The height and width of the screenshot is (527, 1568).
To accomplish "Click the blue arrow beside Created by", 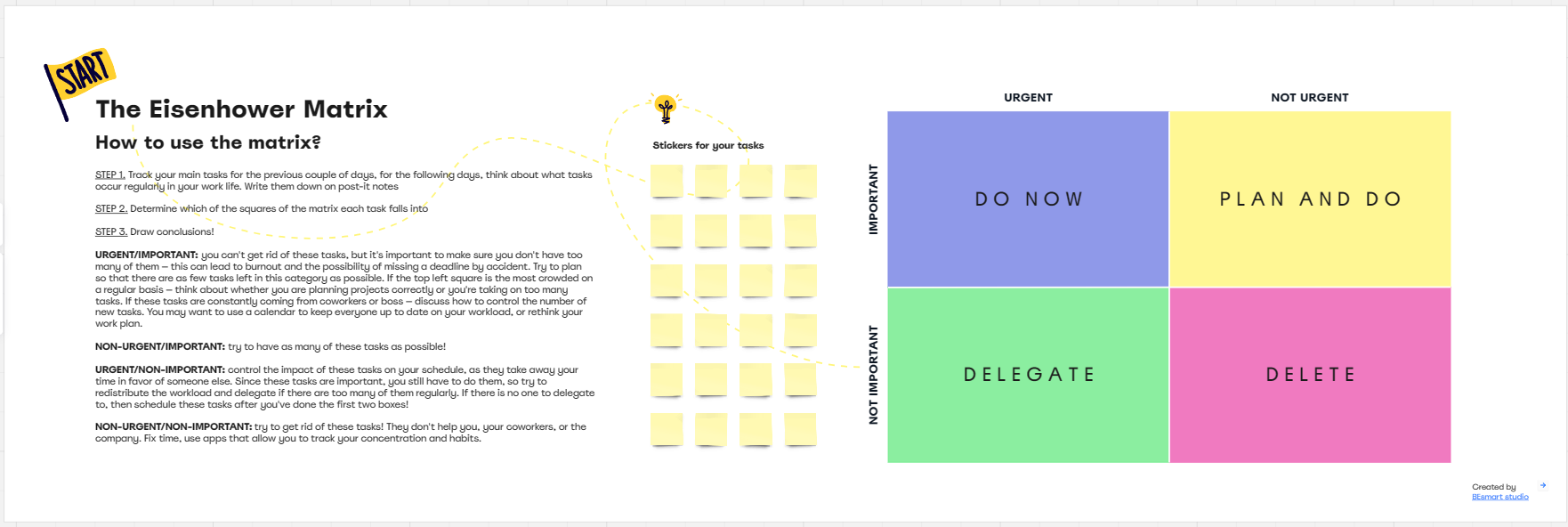I will point(1543,486).
